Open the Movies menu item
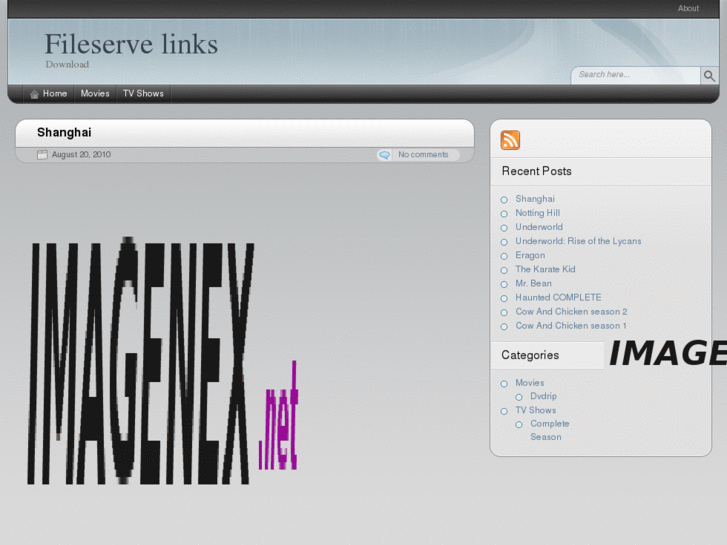 (x=95, y=94)
